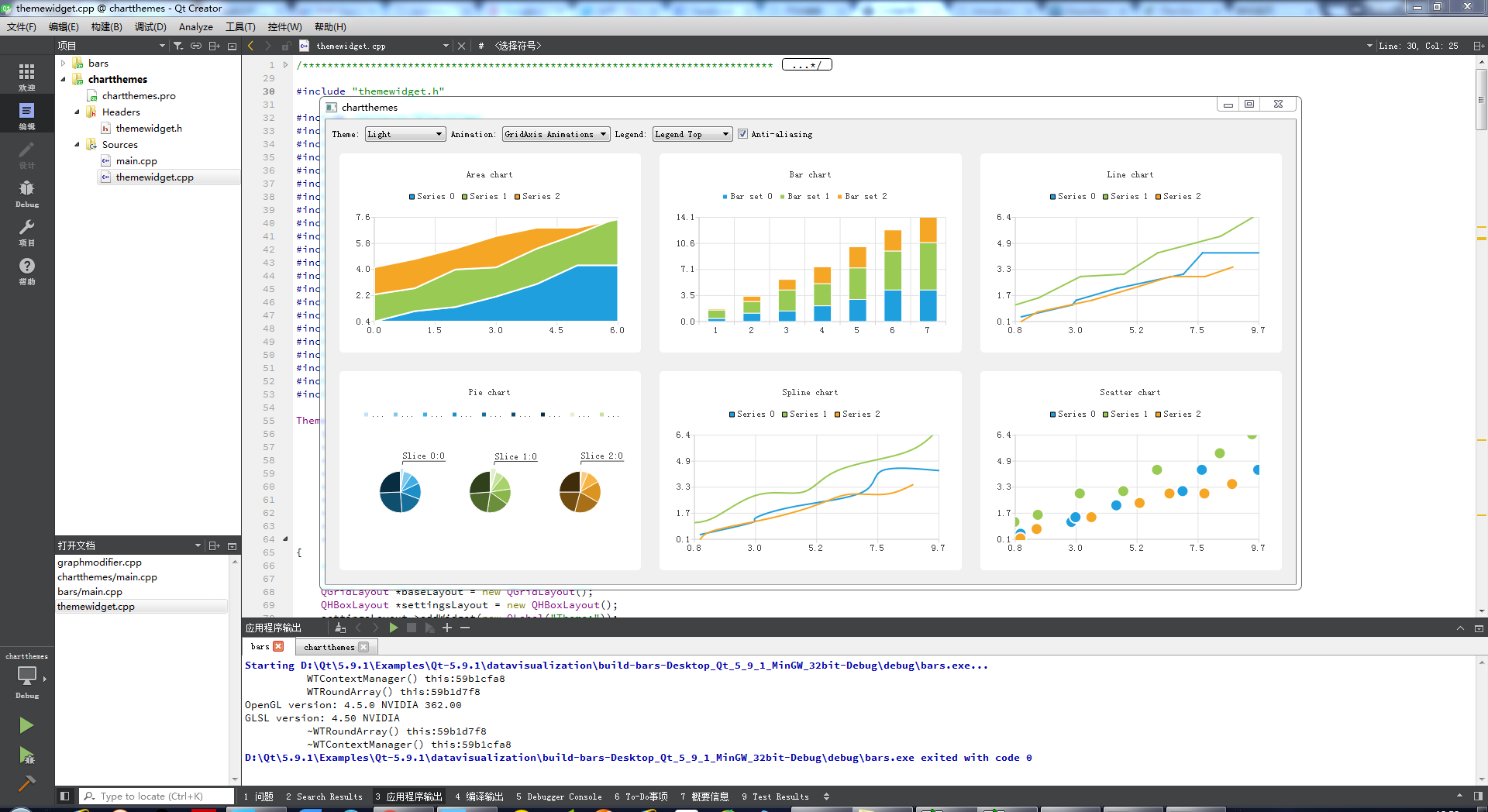
Task: Open the Animation combo box
Action: pyautogui.click(x=555, y=134)
